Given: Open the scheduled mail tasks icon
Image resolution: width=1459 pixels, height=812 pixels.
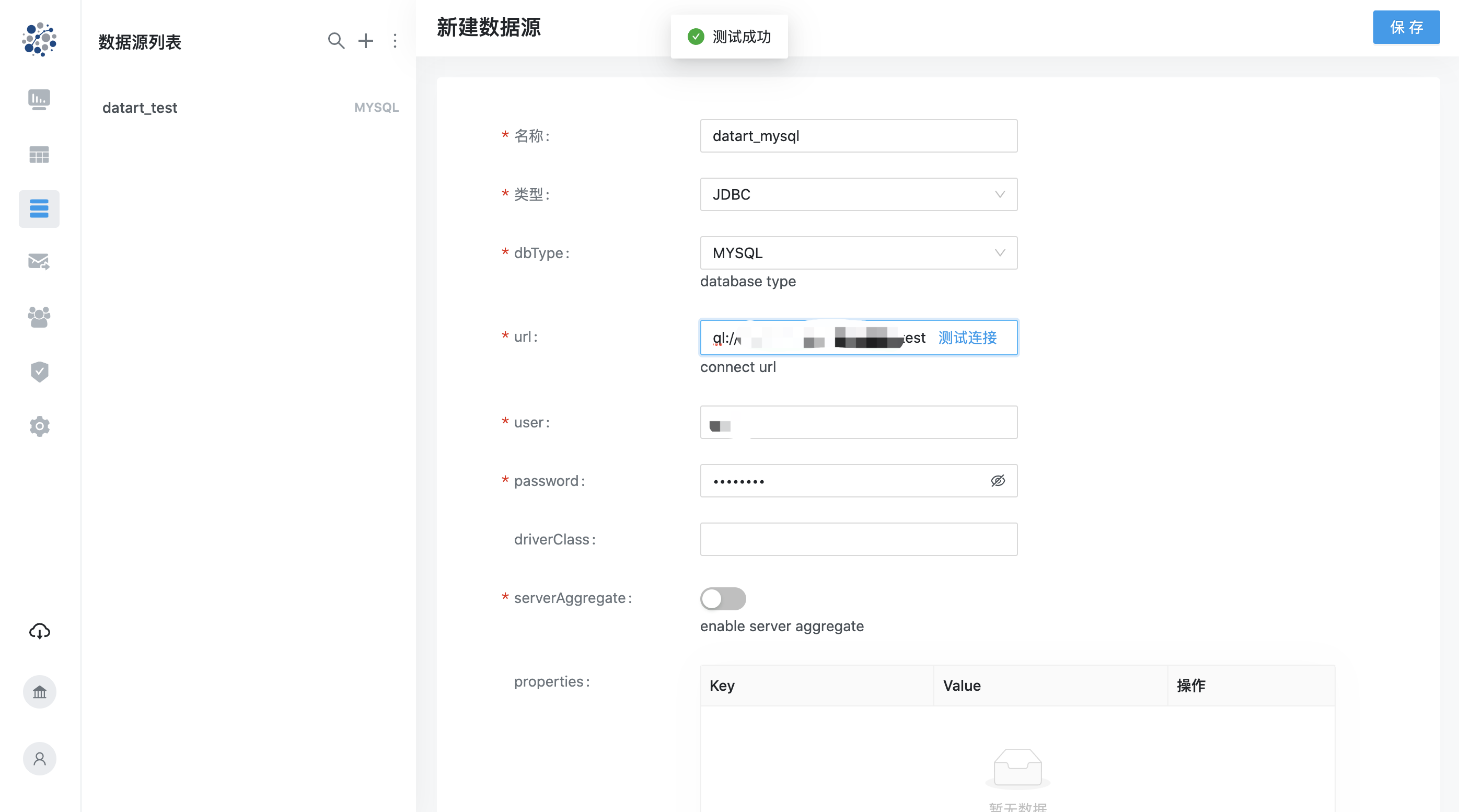Looking at the screenshot, I should point(39,262).
